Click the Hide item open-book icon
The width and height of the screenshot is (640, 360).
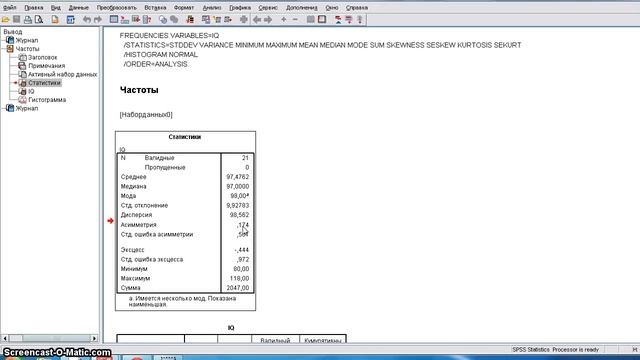pyautogui.click(x=322, y=19)
